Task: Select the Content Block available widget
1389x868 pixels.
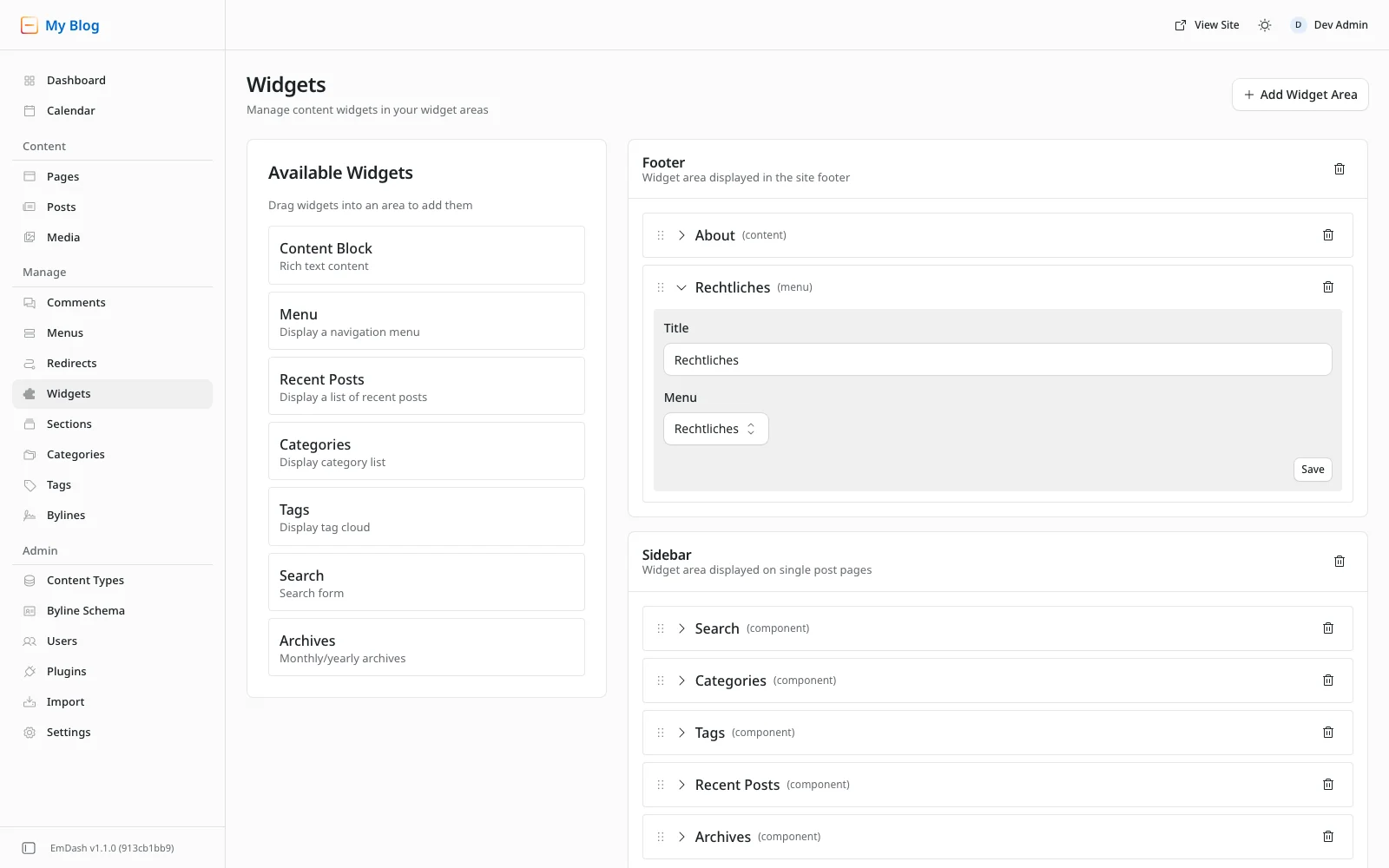Action: point(426,255)
